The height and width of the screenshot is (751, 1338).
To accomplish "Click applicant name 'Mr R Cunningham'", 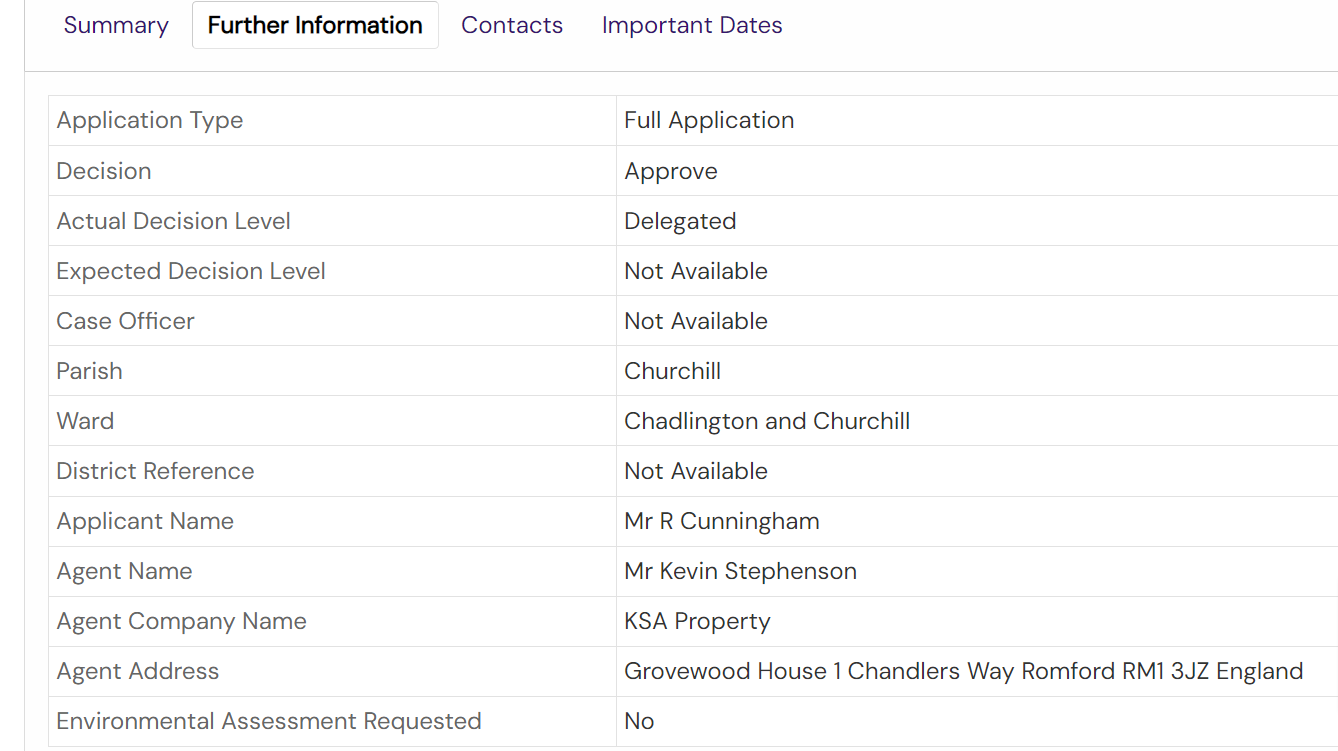I will pyautogui.click(x=722, y=521).
